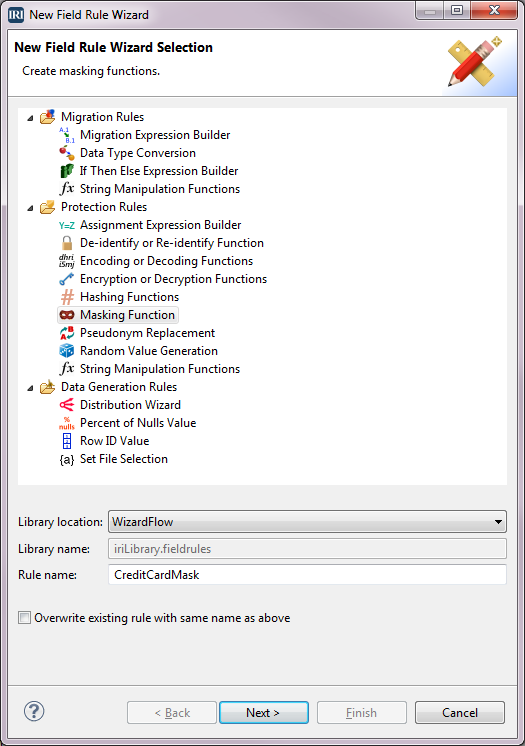The image size is (525, 746).
Task: Open the help question mark icon
Action: point(34,711)
